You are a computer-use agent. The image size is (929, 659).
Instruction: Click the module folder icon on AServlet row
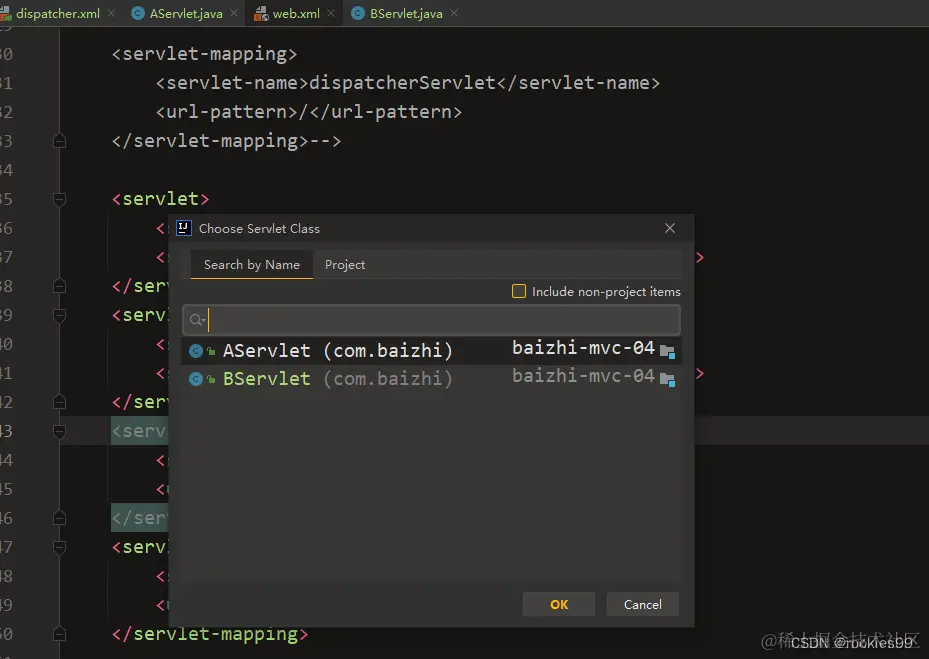pos(667,351)
